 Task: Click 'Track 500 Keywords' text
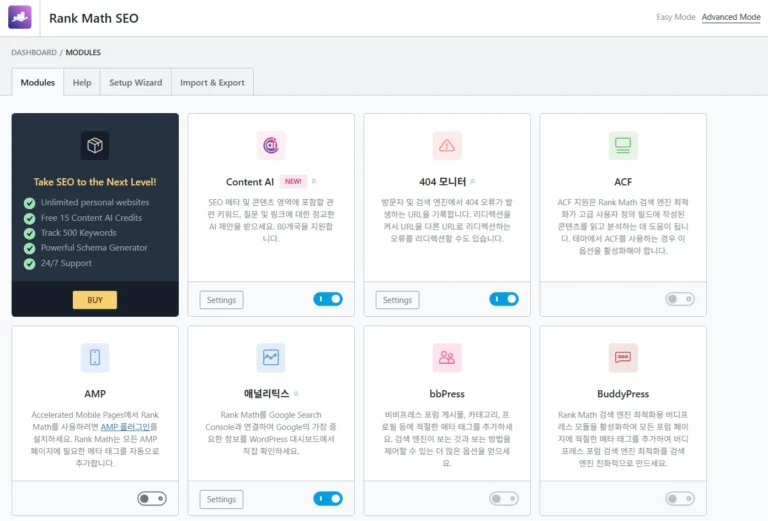click(78, 233)
